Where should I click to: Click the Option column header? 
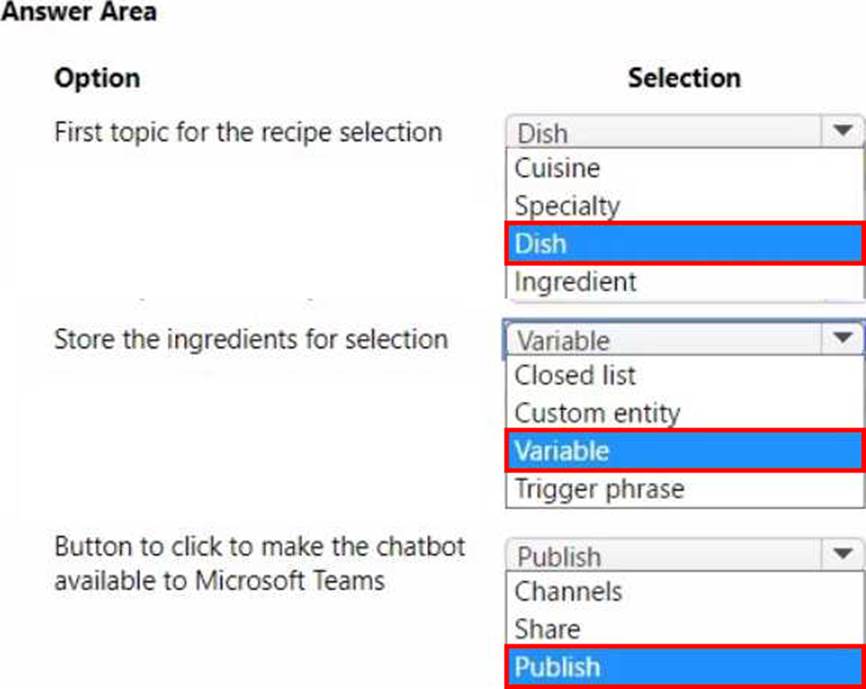coord(97,78)
